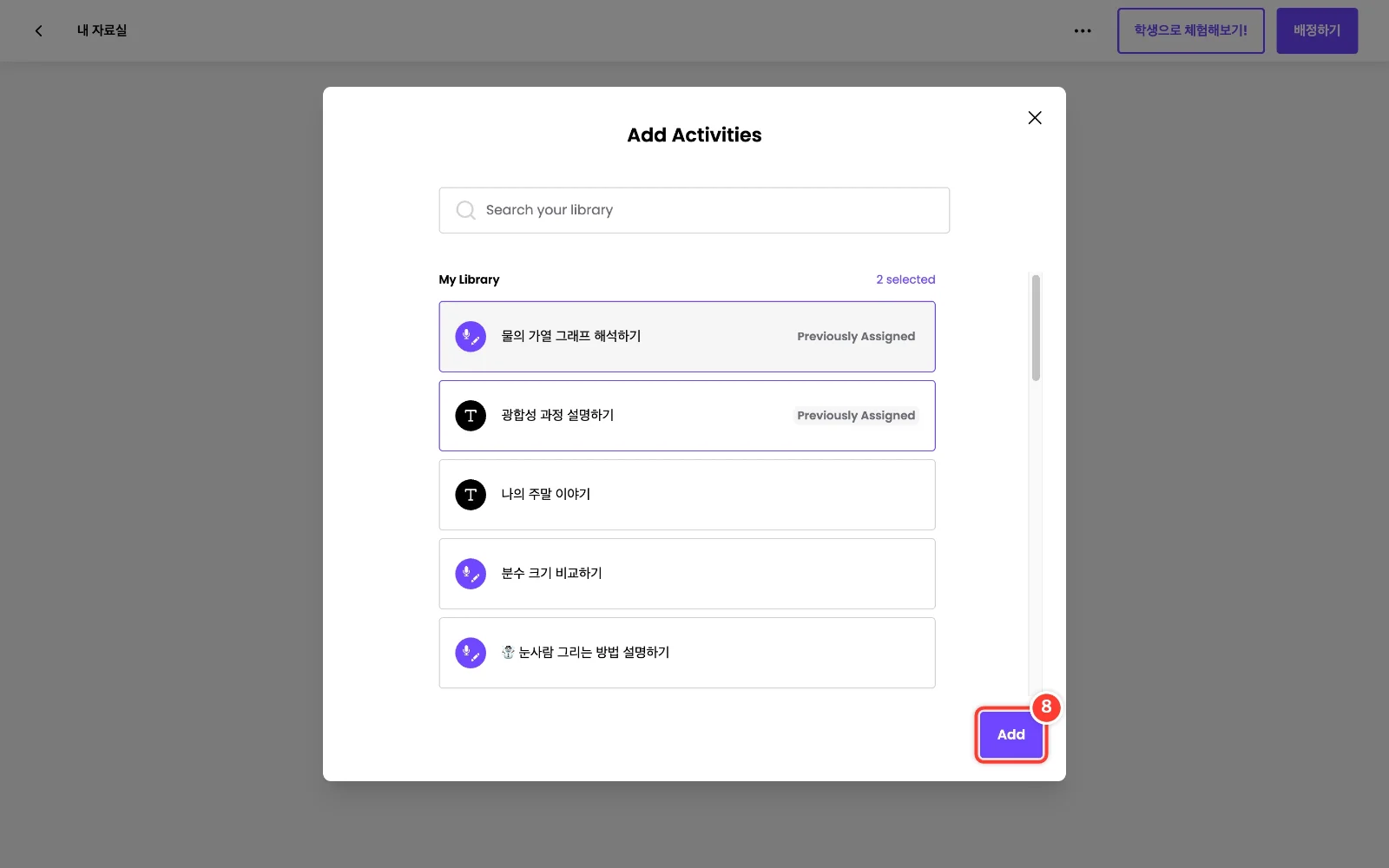The image size is (1389, 868).
Task: Focus the Search your library field
Action: (x=694, y=210)
